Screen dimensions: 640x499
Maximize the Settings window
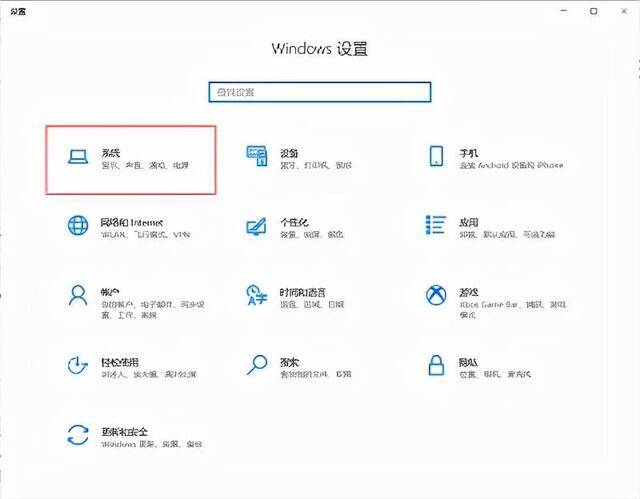coord(594,11)
